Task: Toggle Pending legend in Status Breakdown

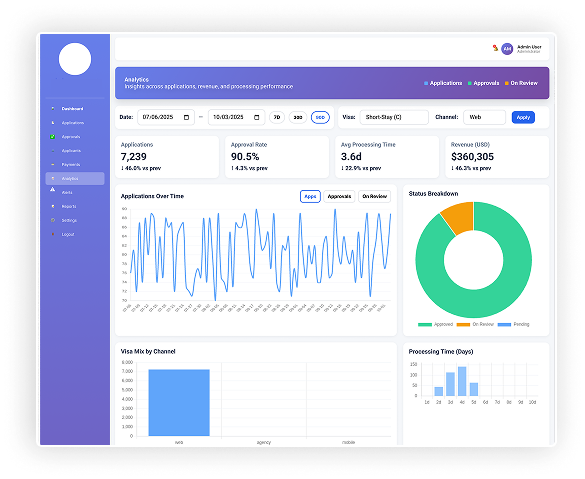Action: point(513,324)
